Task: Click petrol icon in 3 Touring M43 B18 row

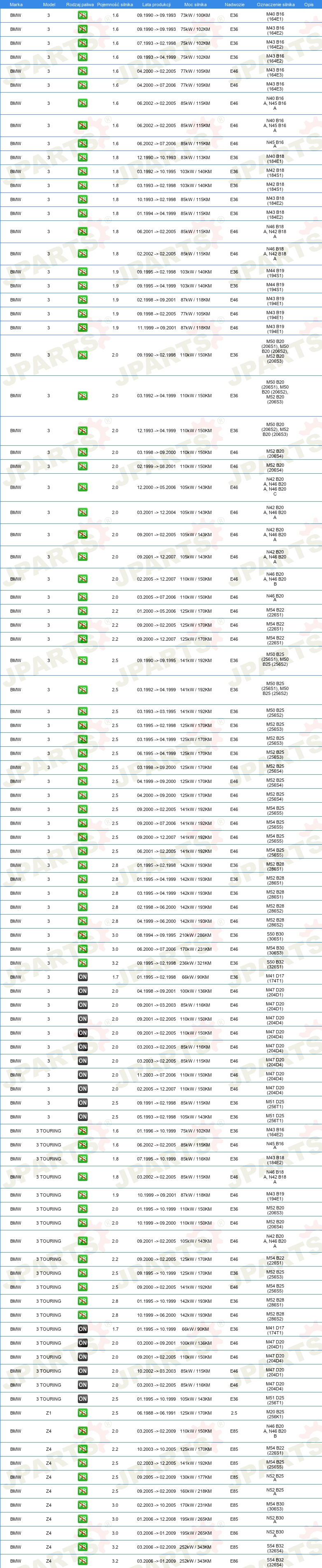Action: [82, 1159]
